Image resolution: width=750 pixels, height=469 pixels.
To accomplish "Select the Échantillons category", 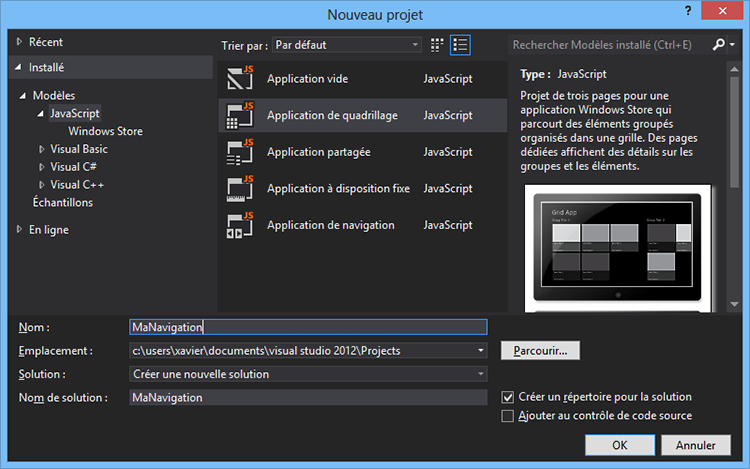I will [62, 202].
